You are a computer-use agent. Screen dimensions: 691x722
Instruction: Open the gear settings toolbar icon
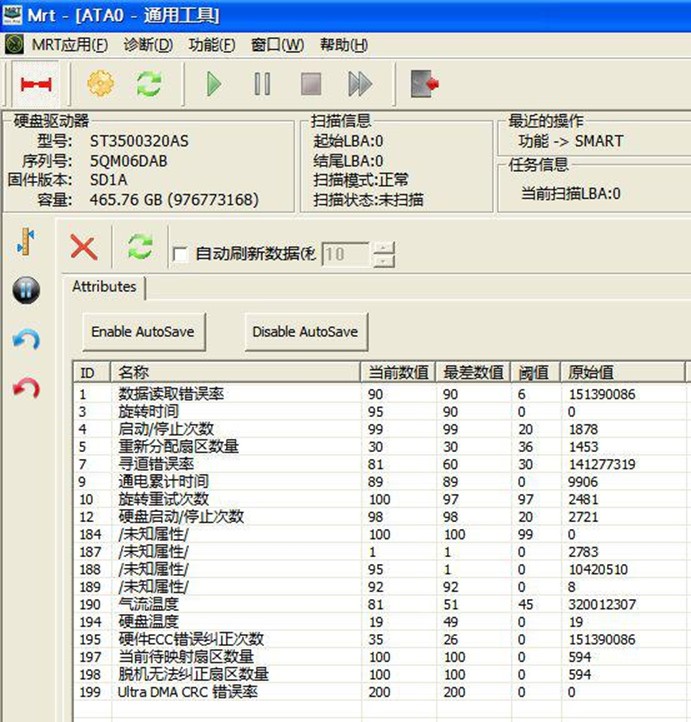pos(101,84)
